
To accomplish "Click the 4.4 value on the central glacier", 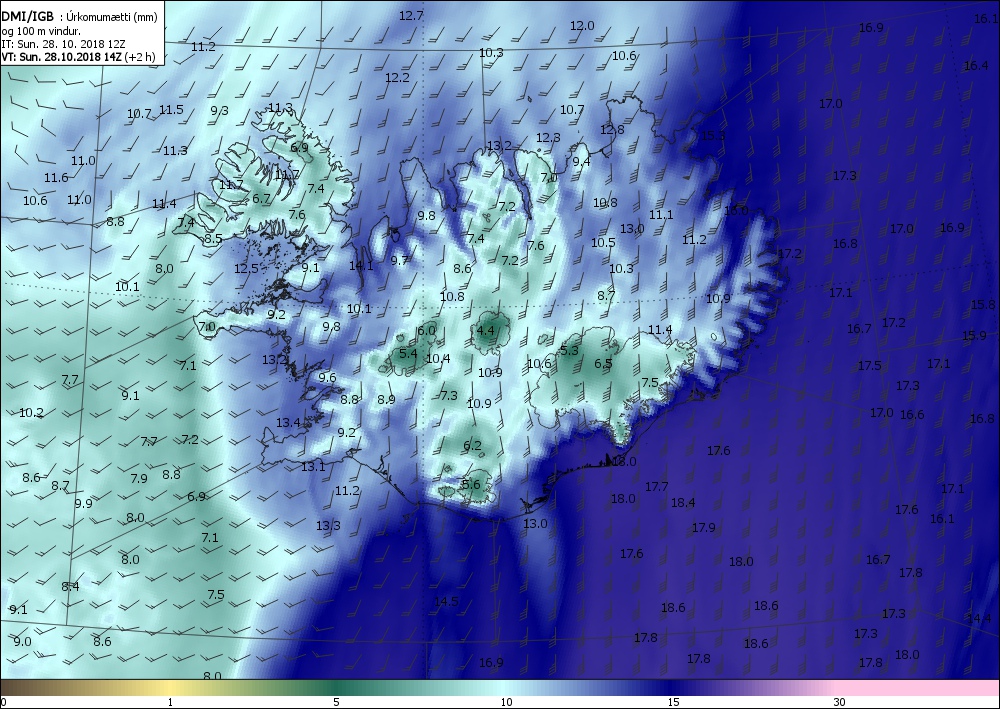I will pyautogui.click(x=485, y=330).
